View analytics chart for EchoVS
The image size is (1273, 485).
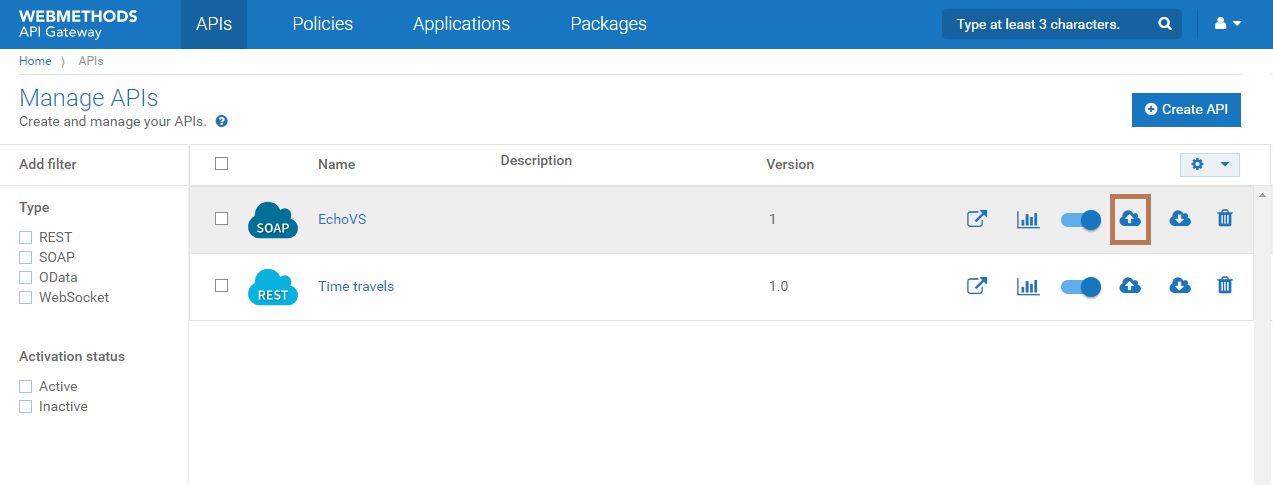tap(1028, 219)
